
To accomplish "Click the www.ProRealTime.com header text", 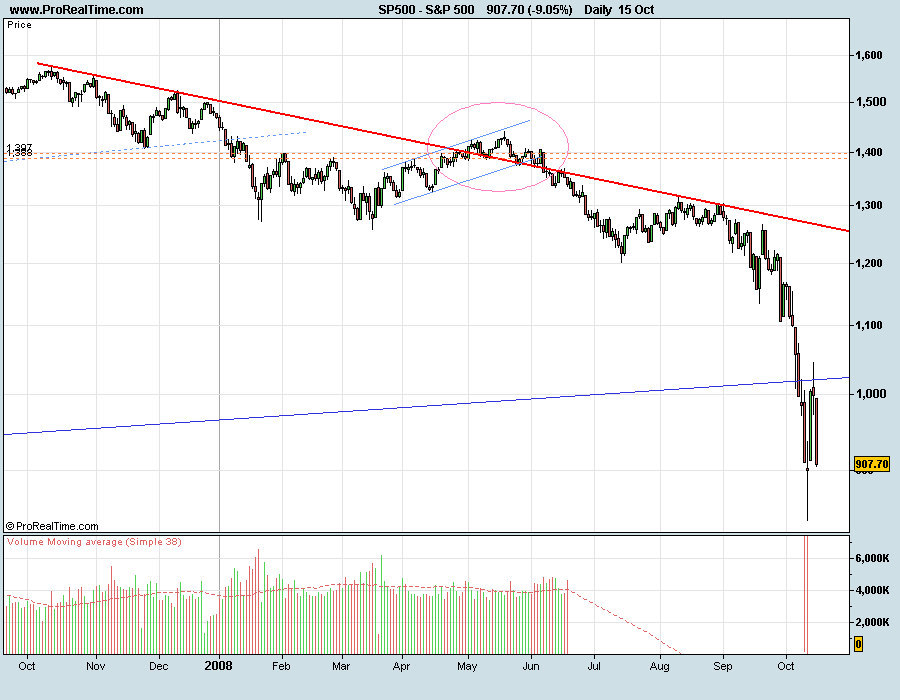I will pos(76,9).
